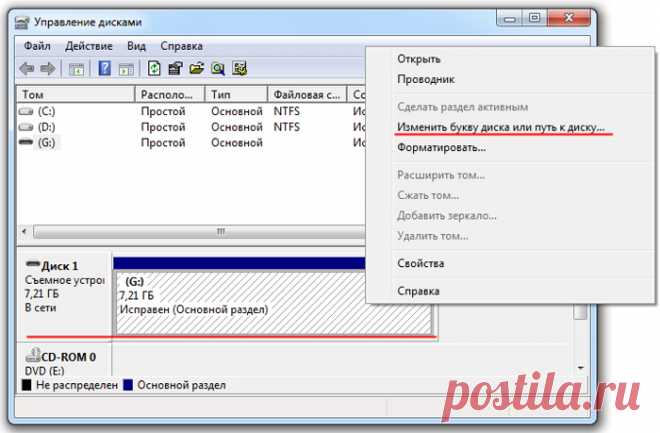Click the horizontal scrollbar left arrow
This screenshot has width=660, height=433.
click(24, 231)
